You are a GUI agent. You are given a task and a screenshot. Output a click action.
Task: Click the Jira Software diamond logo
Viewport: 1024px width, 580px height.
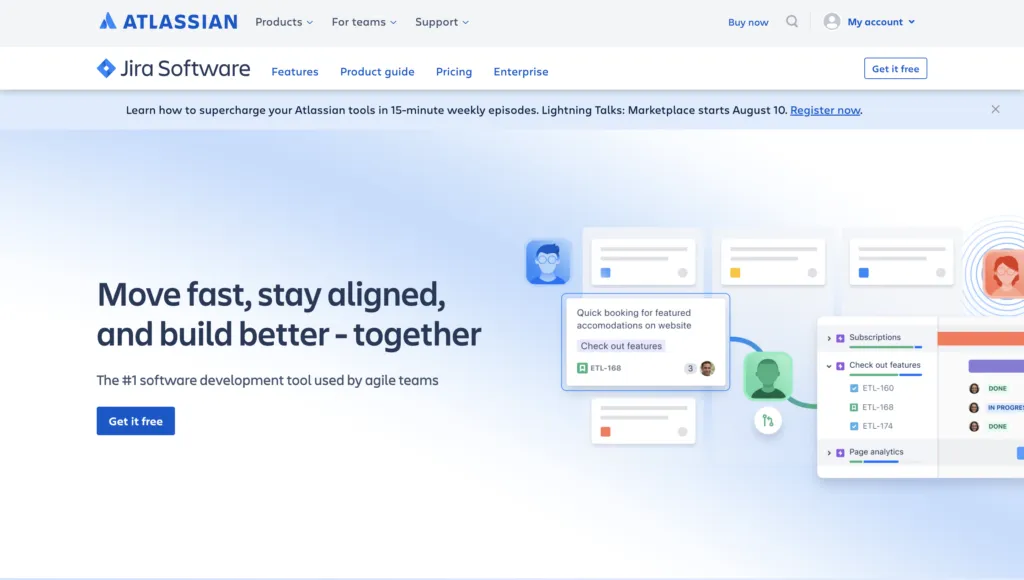point(106,68)
